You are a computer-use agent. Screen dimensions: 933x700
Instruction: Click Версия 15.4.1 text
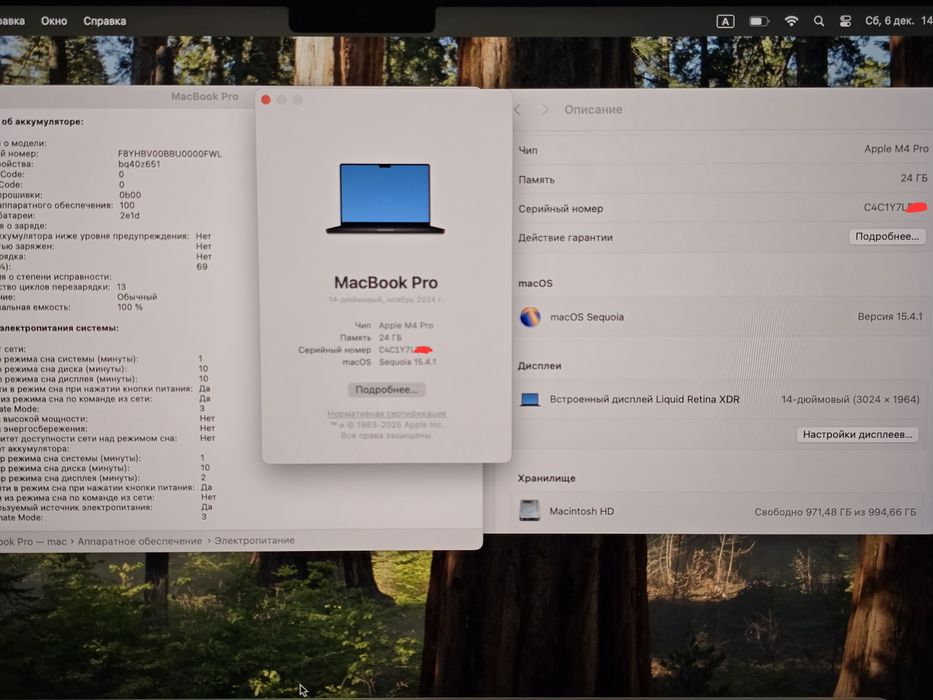pyautogui.click(x=890, y=317)
